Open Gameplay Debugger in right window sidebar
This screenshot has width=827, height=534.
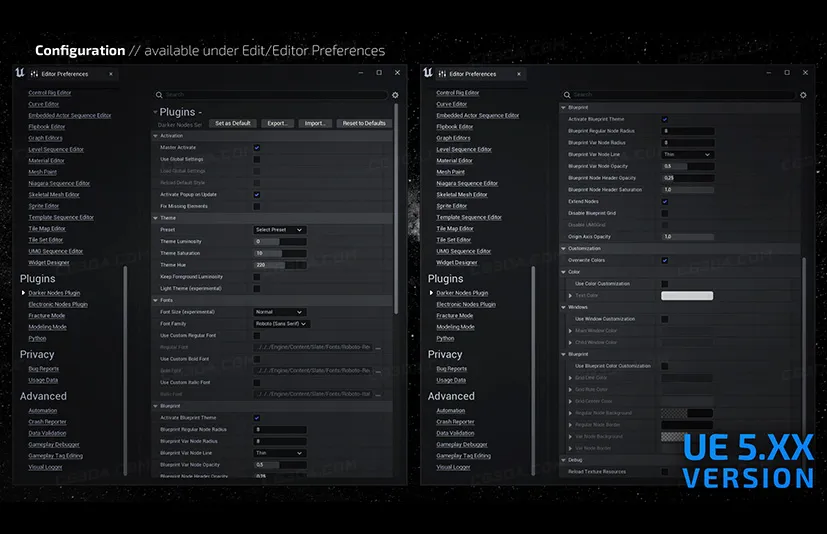click(461, 445)
